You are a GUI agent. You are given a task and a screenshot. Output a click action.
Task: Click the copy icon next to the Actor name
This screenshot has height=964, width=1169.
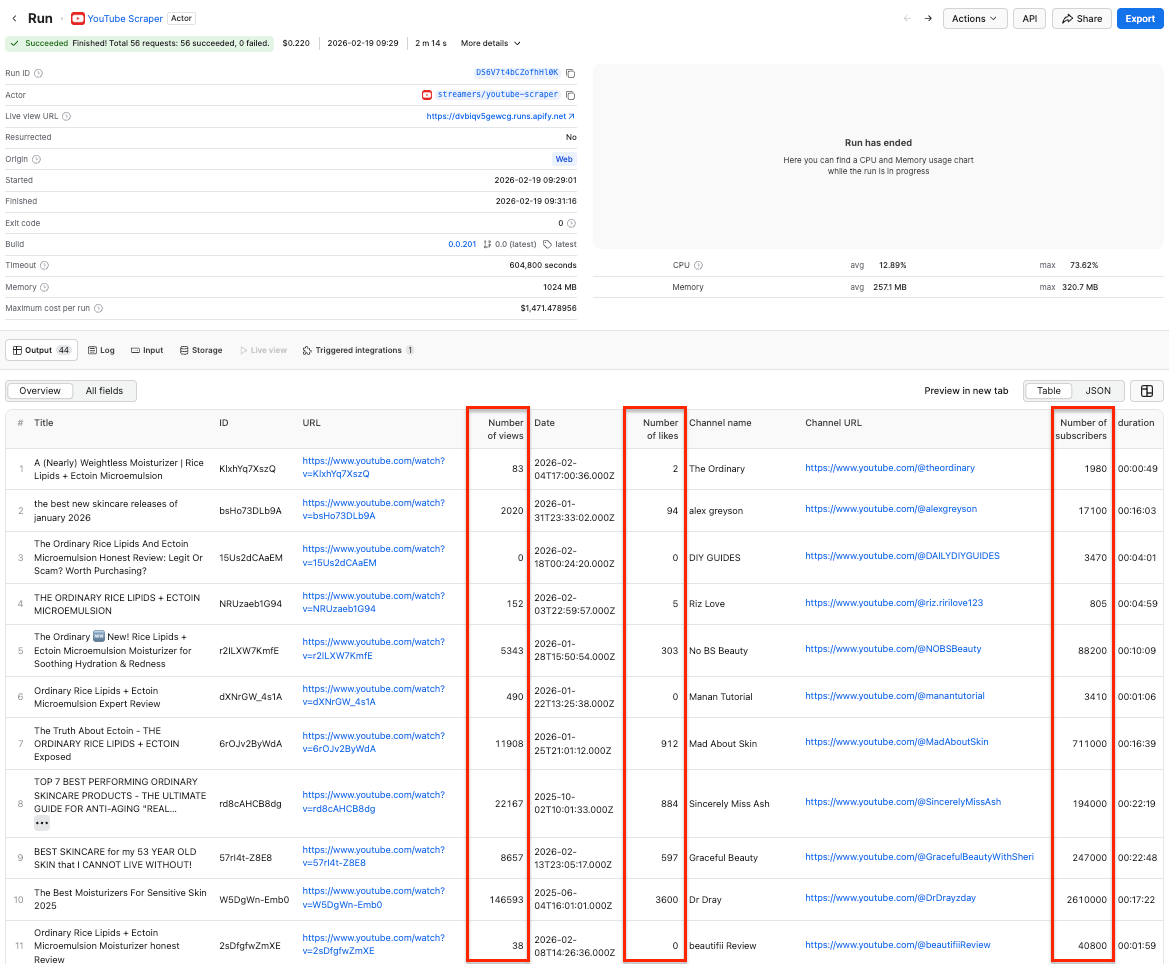click(571, 95)
